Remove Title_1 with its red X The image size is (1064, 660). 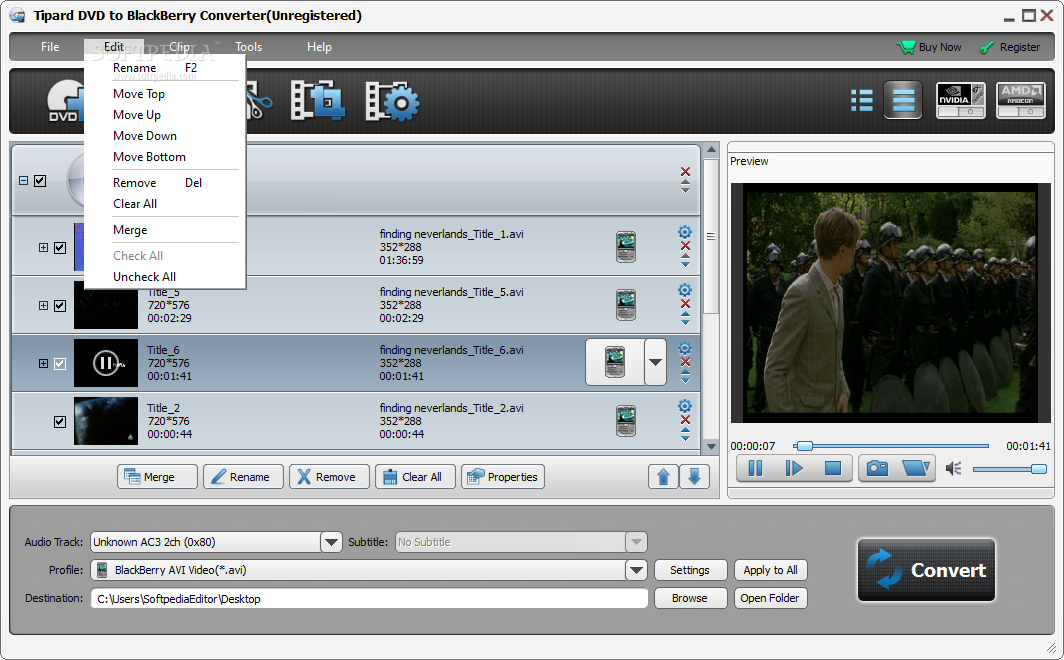[x=685, y=246]
